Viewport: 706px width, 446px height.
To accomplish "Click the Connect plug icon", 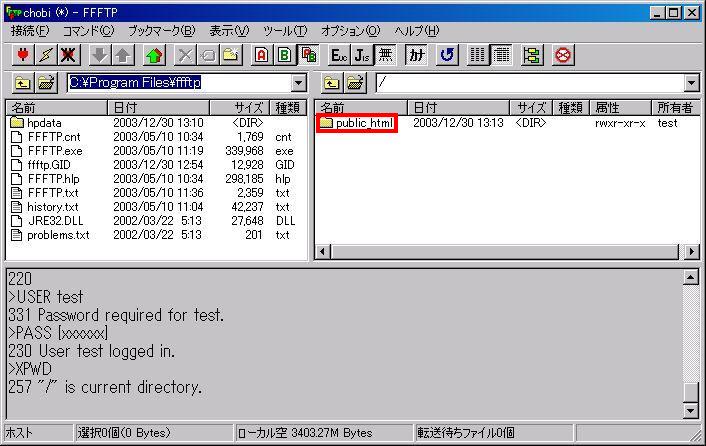I will click(20, 54).
